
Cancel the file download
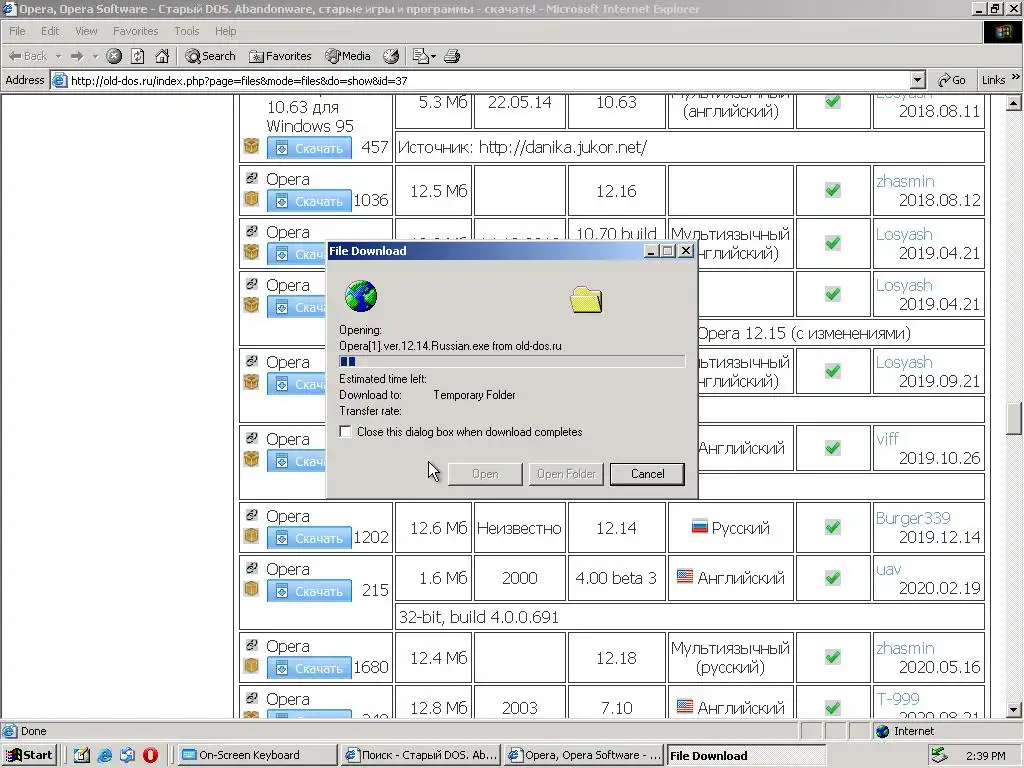click(x=647, y=474)
